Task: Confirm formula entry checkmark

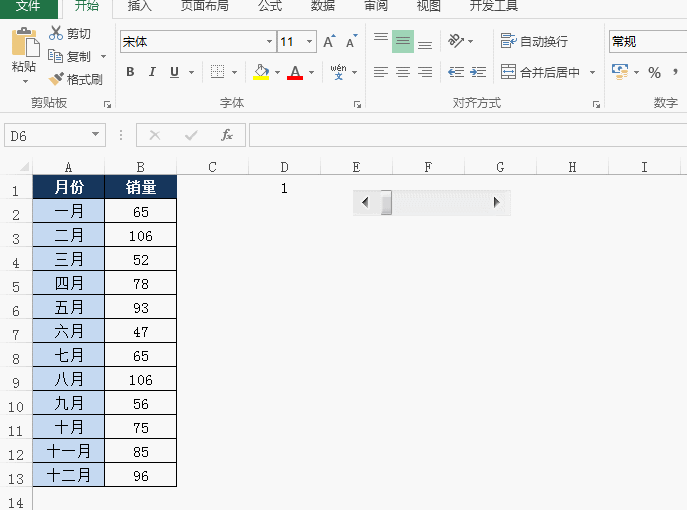Action: point(191,135)
